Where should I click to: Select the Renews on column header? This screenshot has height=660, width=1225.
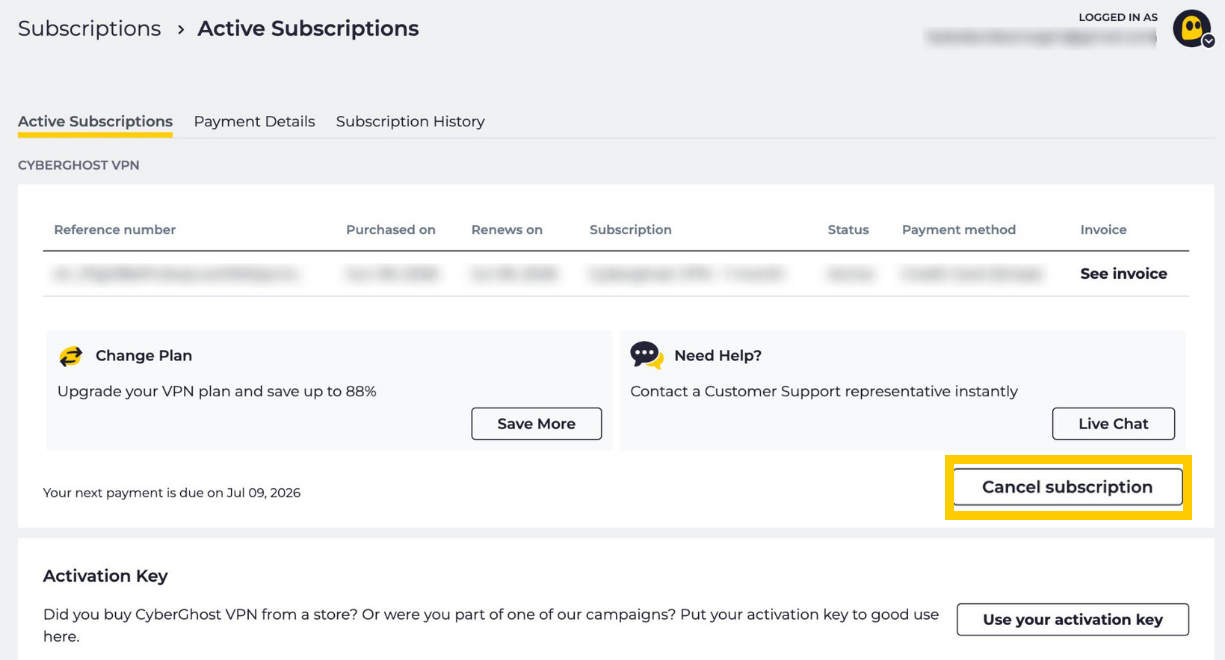(507, 229)
